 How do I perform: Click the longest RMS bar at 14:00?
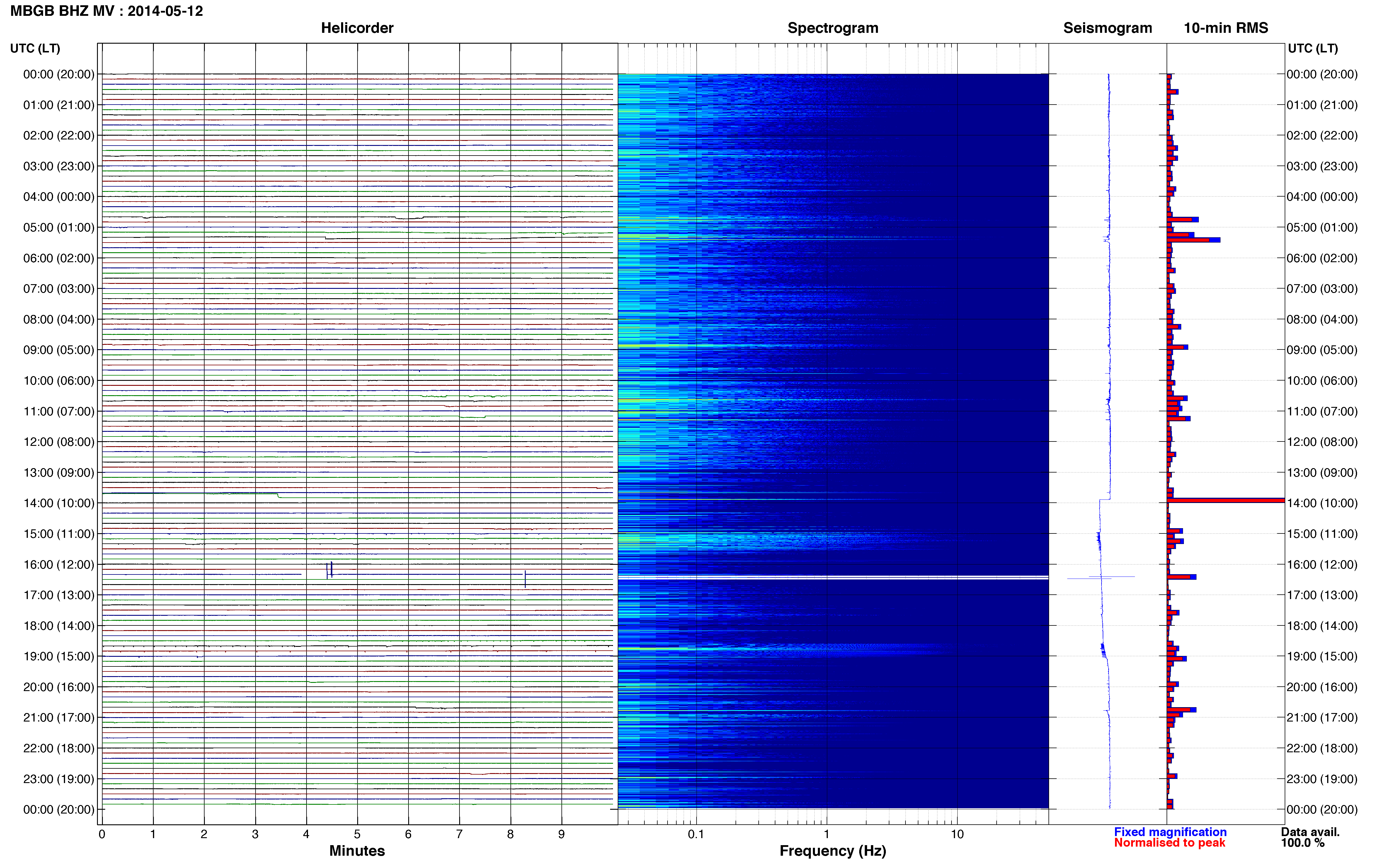click(x=1225, y=501)
